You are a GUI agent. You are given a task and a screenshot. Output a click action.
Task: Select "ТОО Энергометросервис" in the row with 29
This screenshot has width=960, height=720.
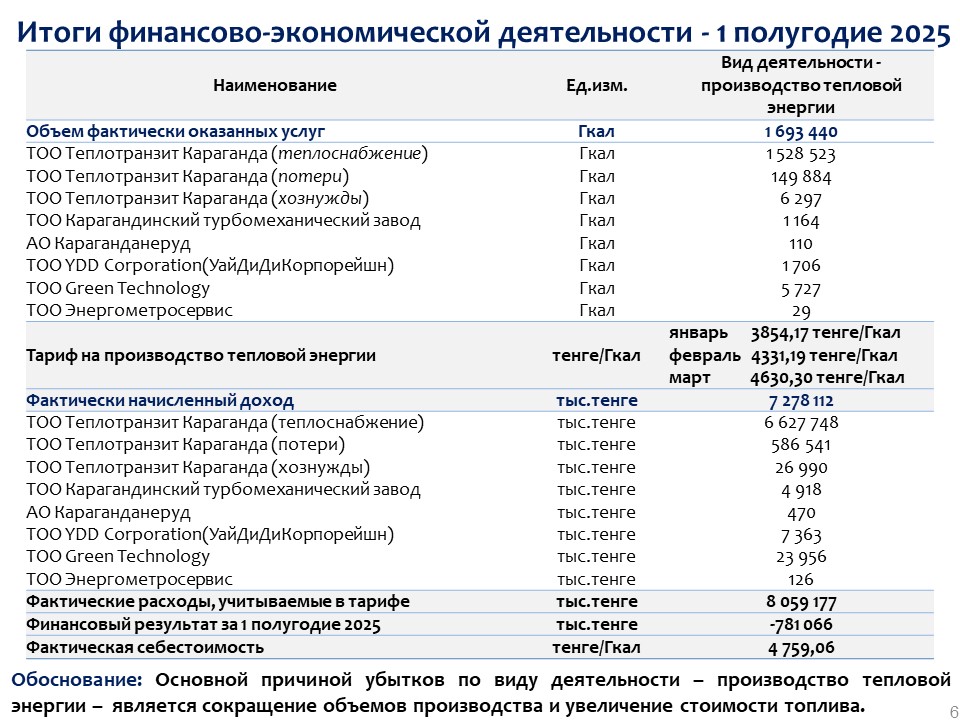click(130, 311)
